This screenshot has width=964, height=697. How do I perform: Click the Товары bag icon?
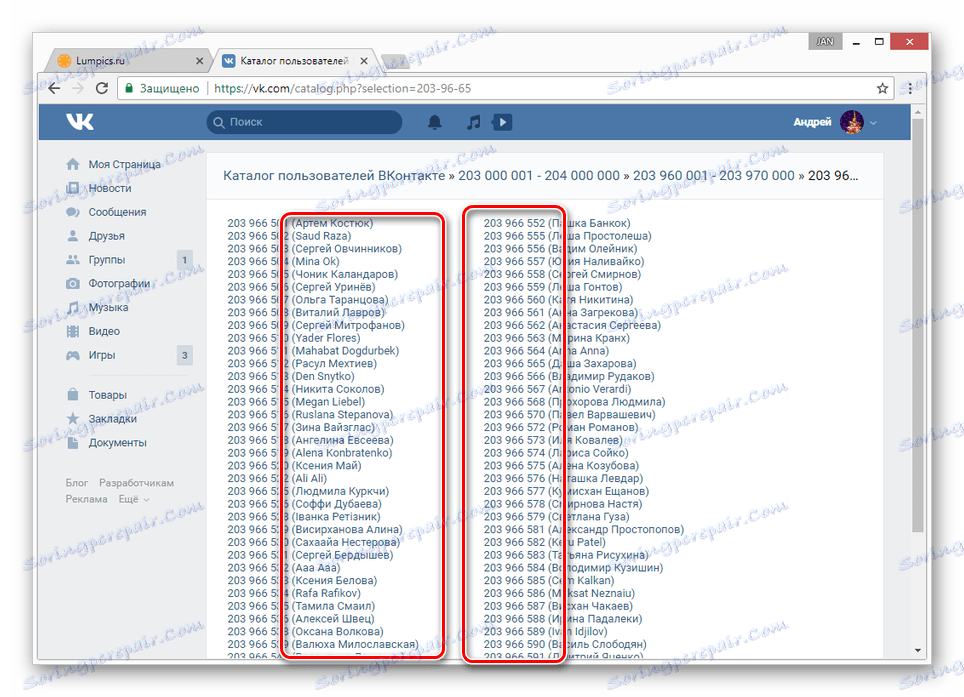73,395
